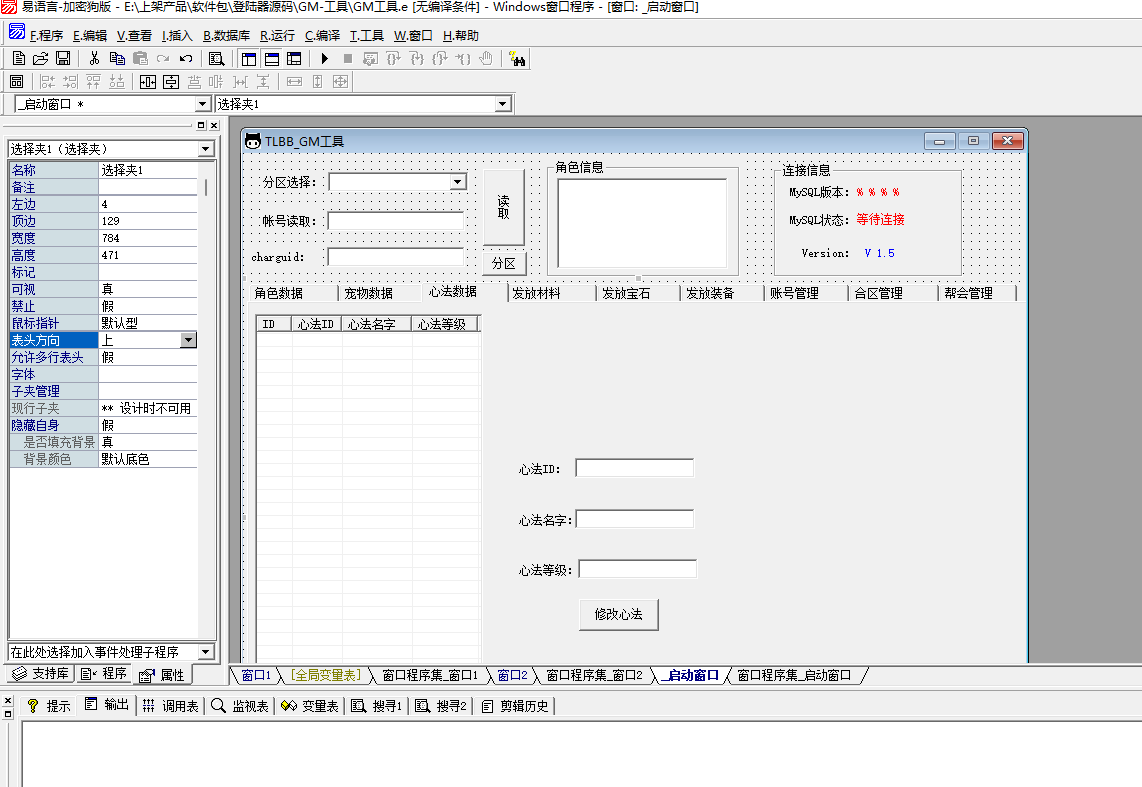Save the project with the floppy disk icon
Viewport: 1142px width, 787px height.
click(x=62, y=59)
